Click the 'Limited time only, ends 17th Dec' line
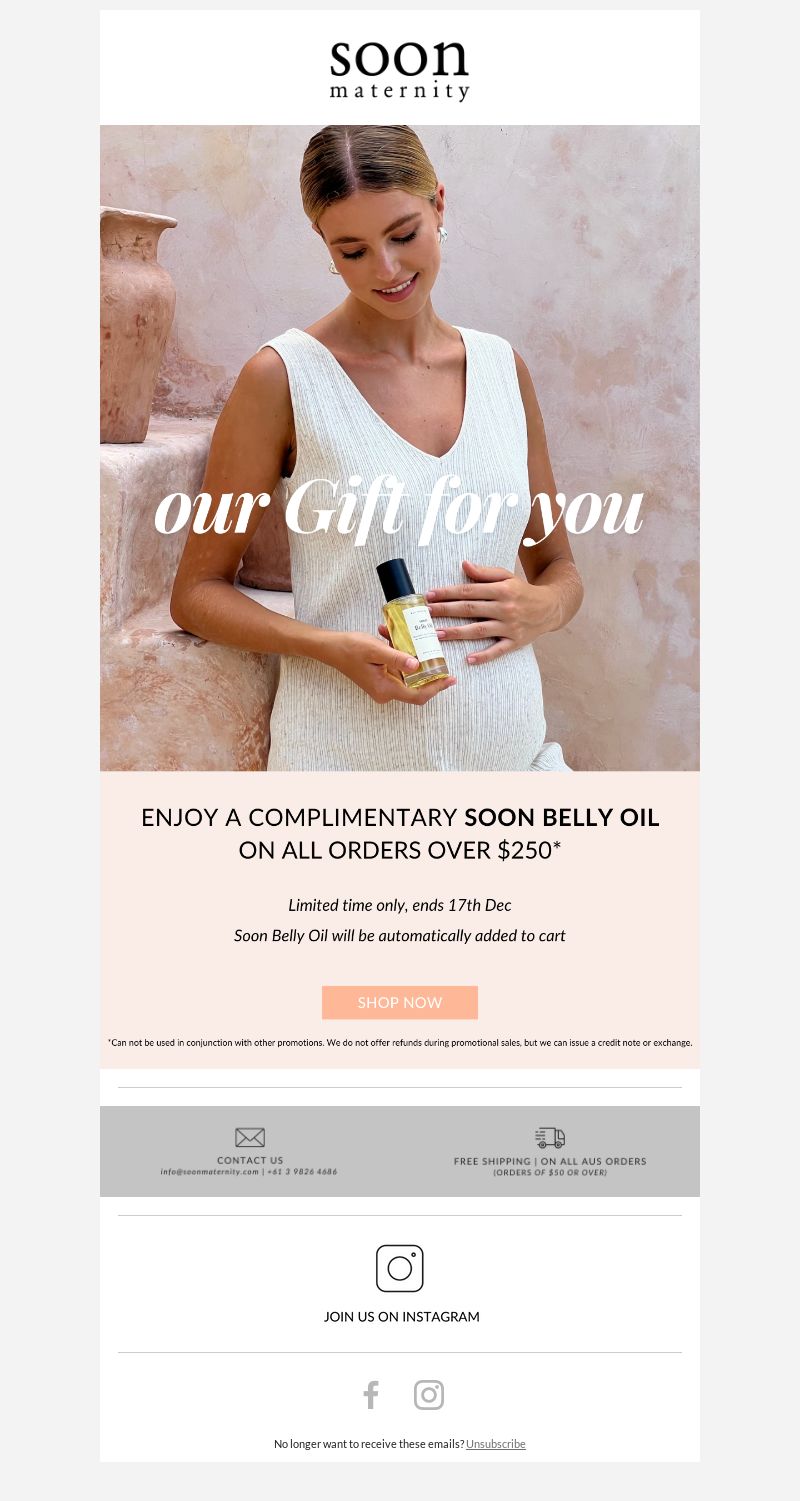Image resolution: width=800 pixels, height=1501 pixels. pos(400,905)
